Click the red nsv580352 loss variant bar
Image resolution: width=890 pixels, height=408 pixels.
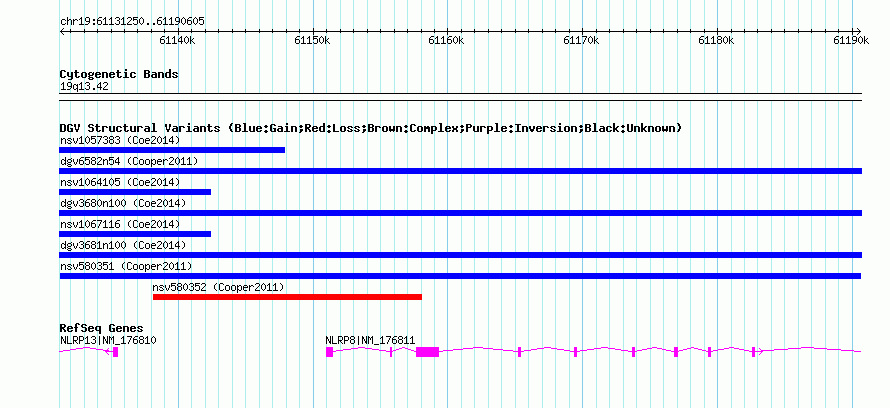pyautogui.click(x=287, y=297)
